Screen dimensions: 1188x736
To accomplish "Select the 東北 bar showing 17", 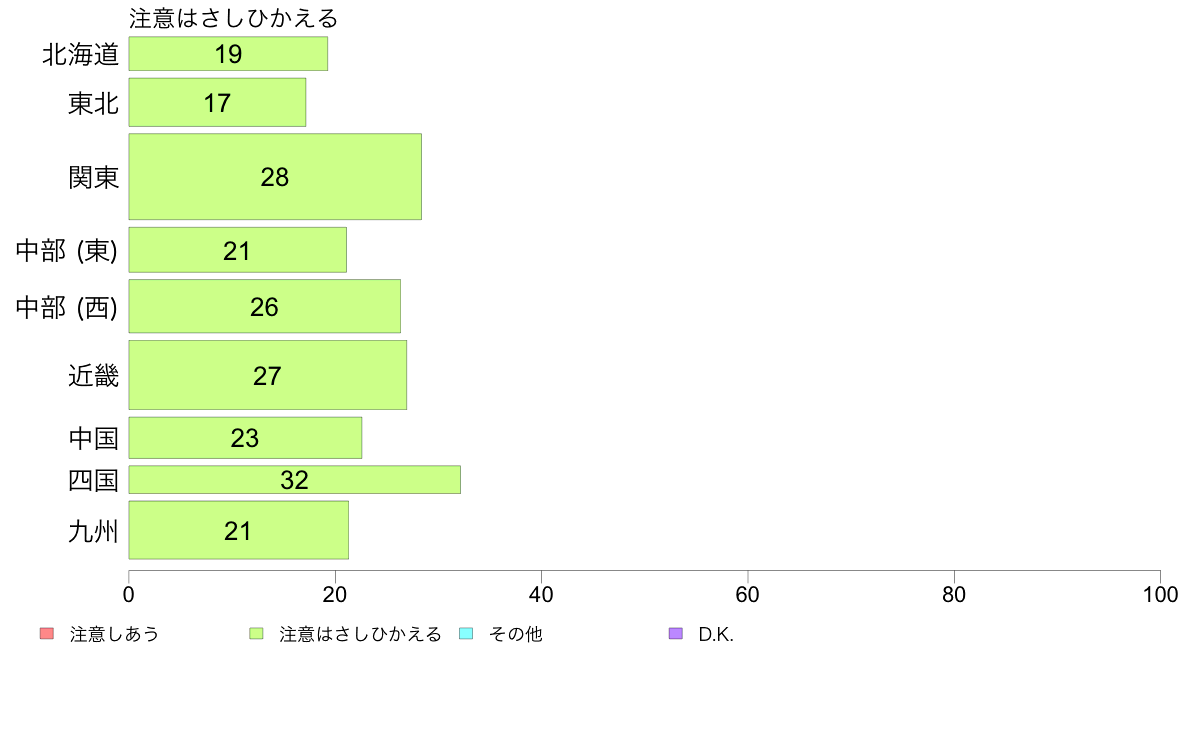I will pyautogui.click(x=217, y=102).
